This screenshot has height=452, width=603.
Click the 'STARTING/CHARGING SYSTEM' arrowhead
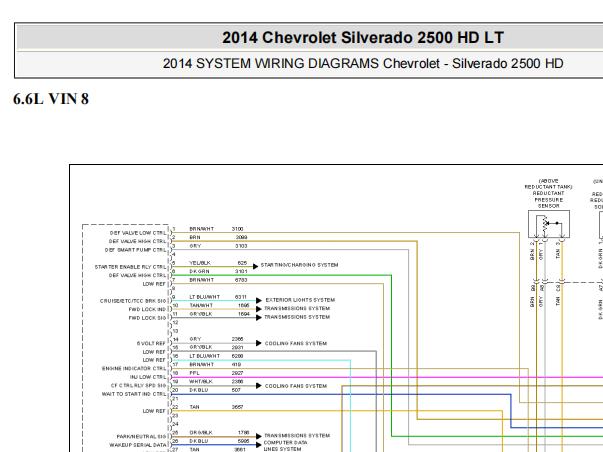(x=255, y=266)
